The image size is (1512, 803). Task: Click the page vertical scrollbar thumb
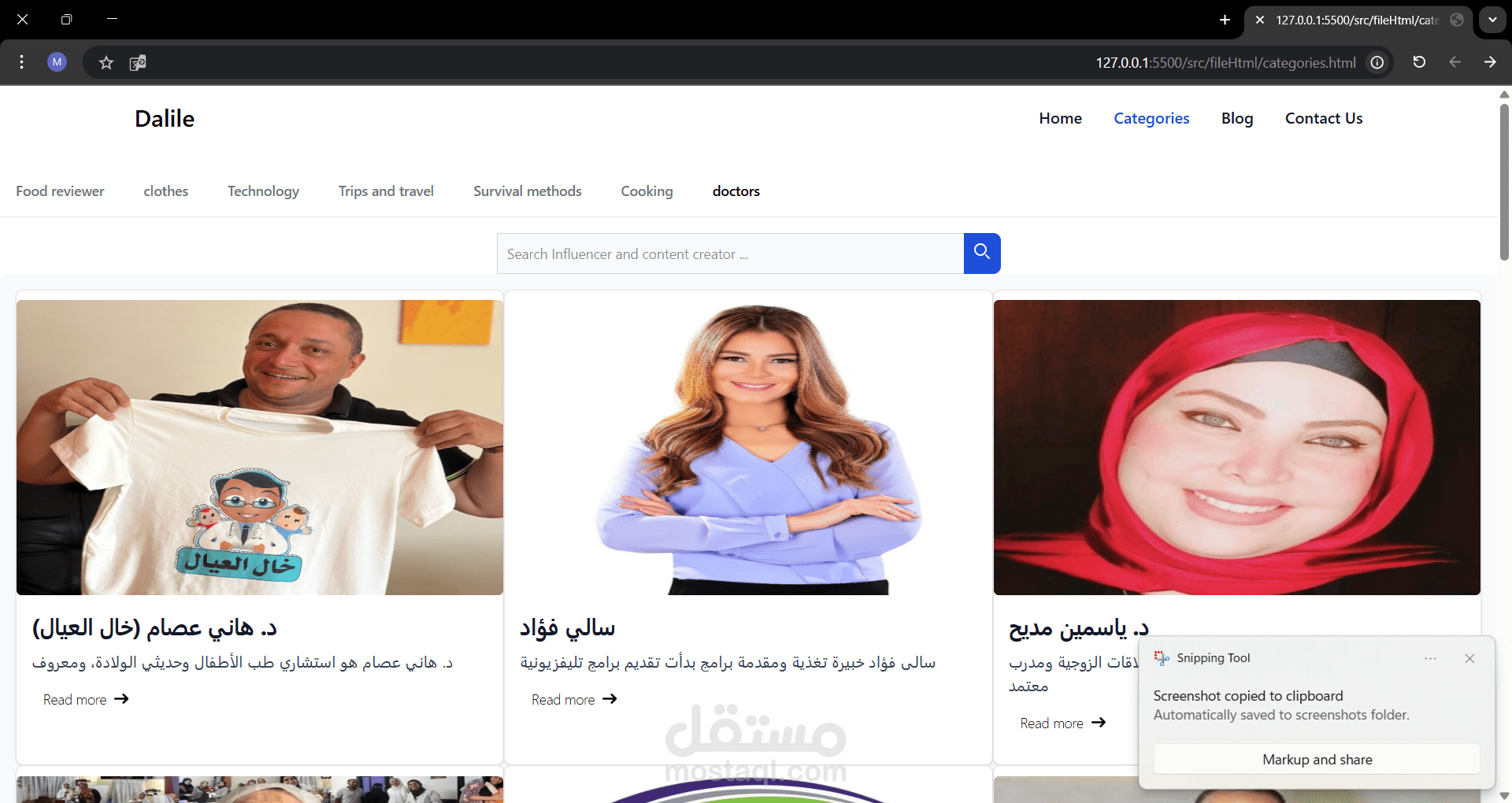[x=1504, y=181]
